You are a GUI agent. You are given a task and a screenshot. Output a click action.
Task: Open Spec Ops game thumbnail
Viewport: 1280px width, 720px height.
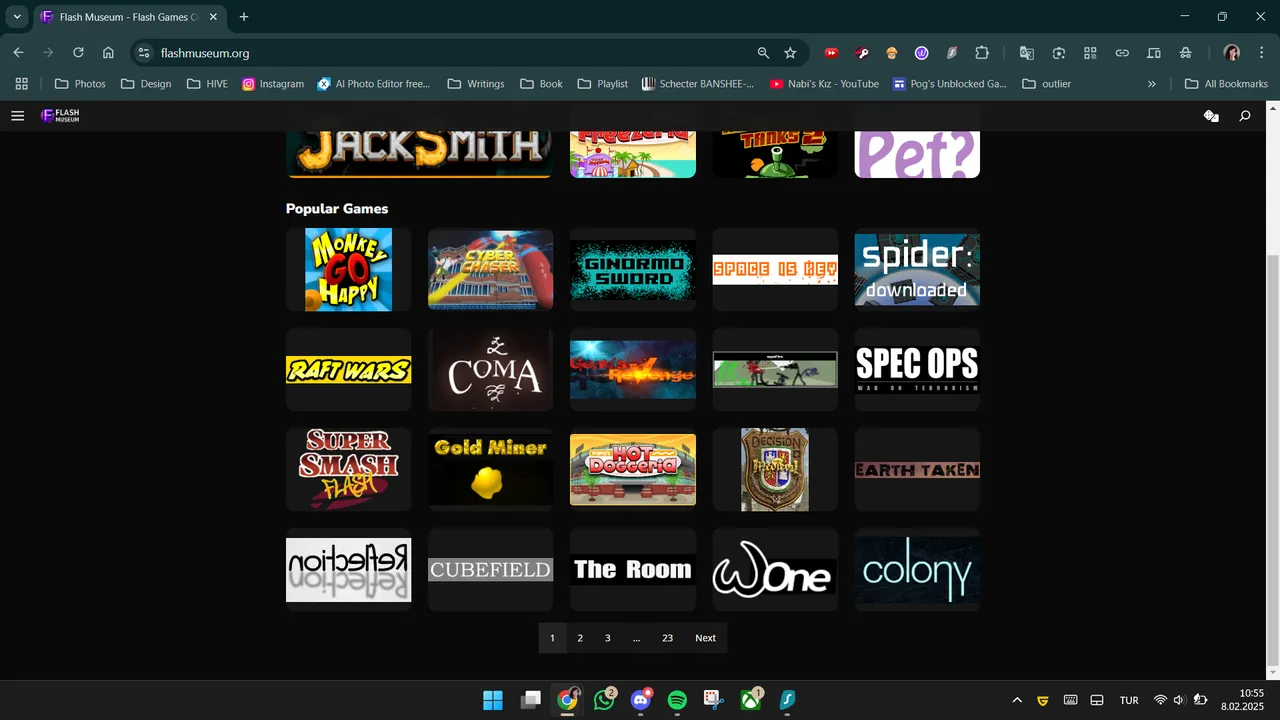917,369
